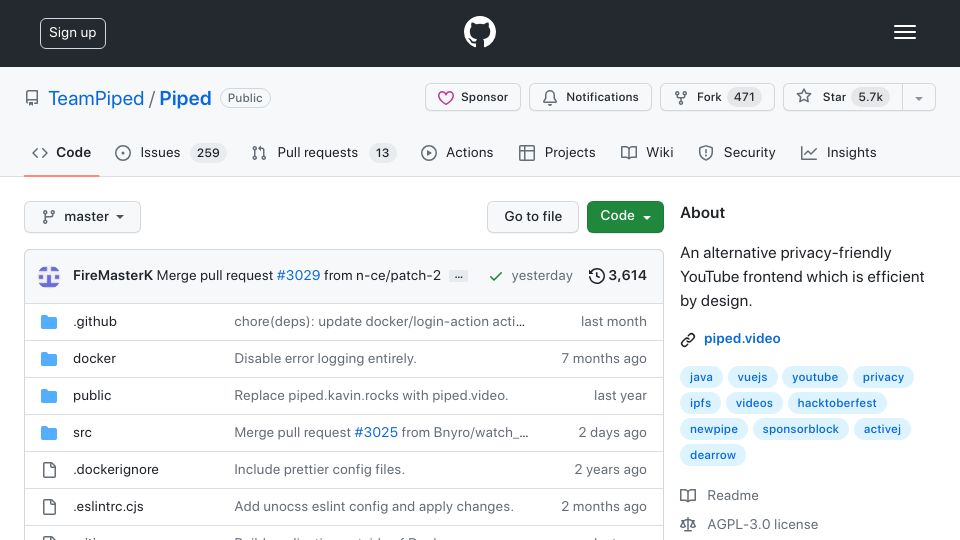Select the java topic tag
The width and height of the screenshot is (960, 540).
(701, 377)
